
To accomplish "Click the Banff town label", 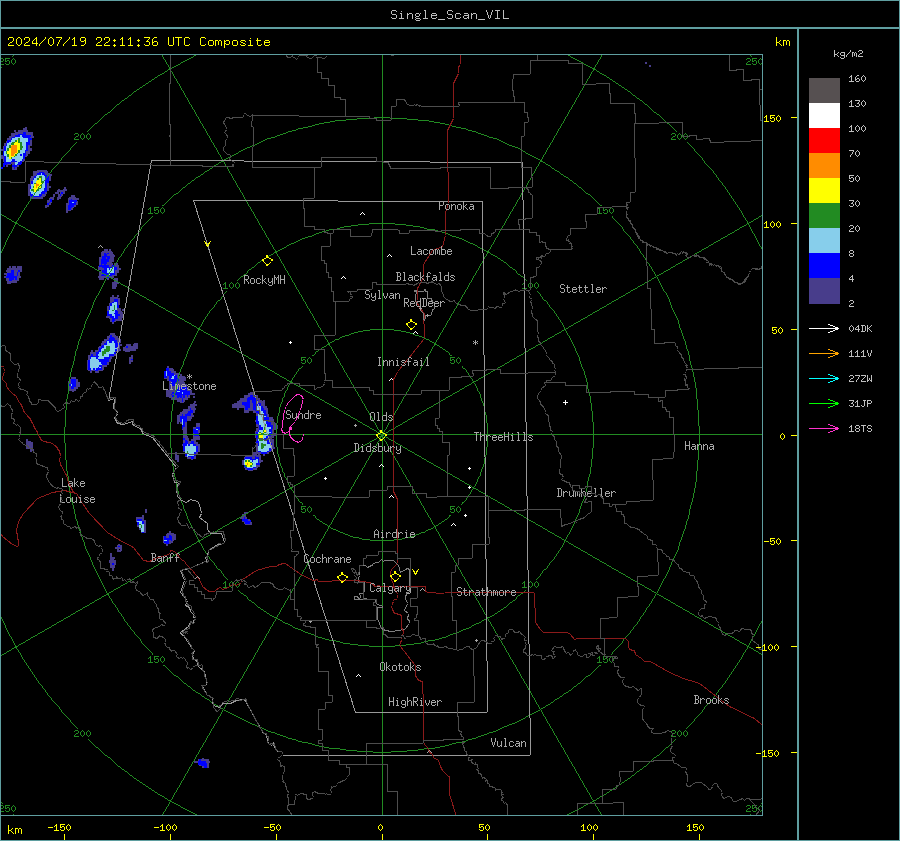I will pyautogui.click(x=165, y=557).
